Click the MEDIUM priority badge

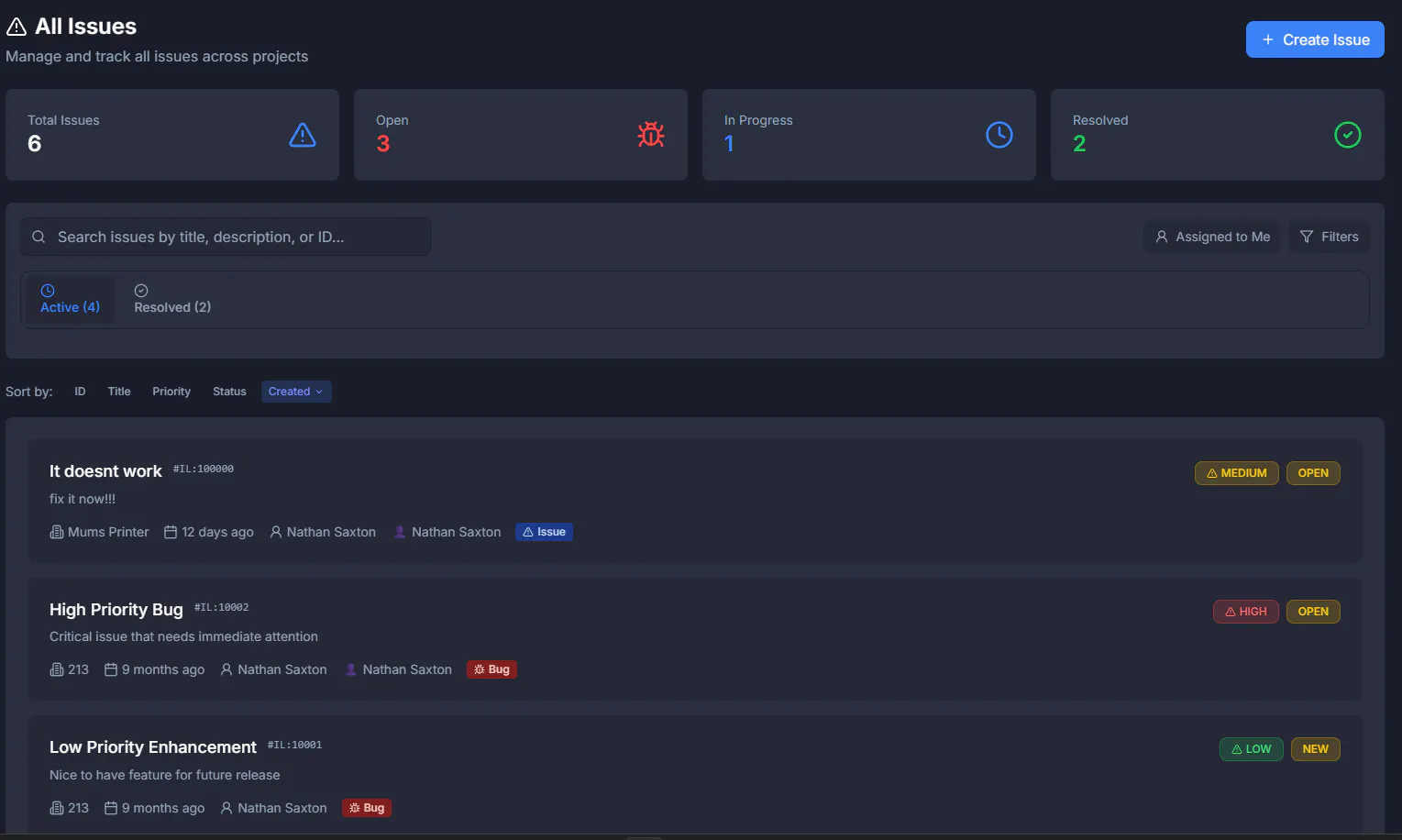pyautogui.click(x=1236, y=473)
